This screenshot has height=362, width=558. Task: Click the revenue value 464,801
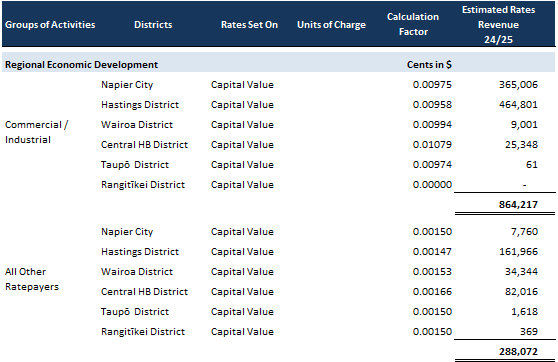[x=518, y=105]
